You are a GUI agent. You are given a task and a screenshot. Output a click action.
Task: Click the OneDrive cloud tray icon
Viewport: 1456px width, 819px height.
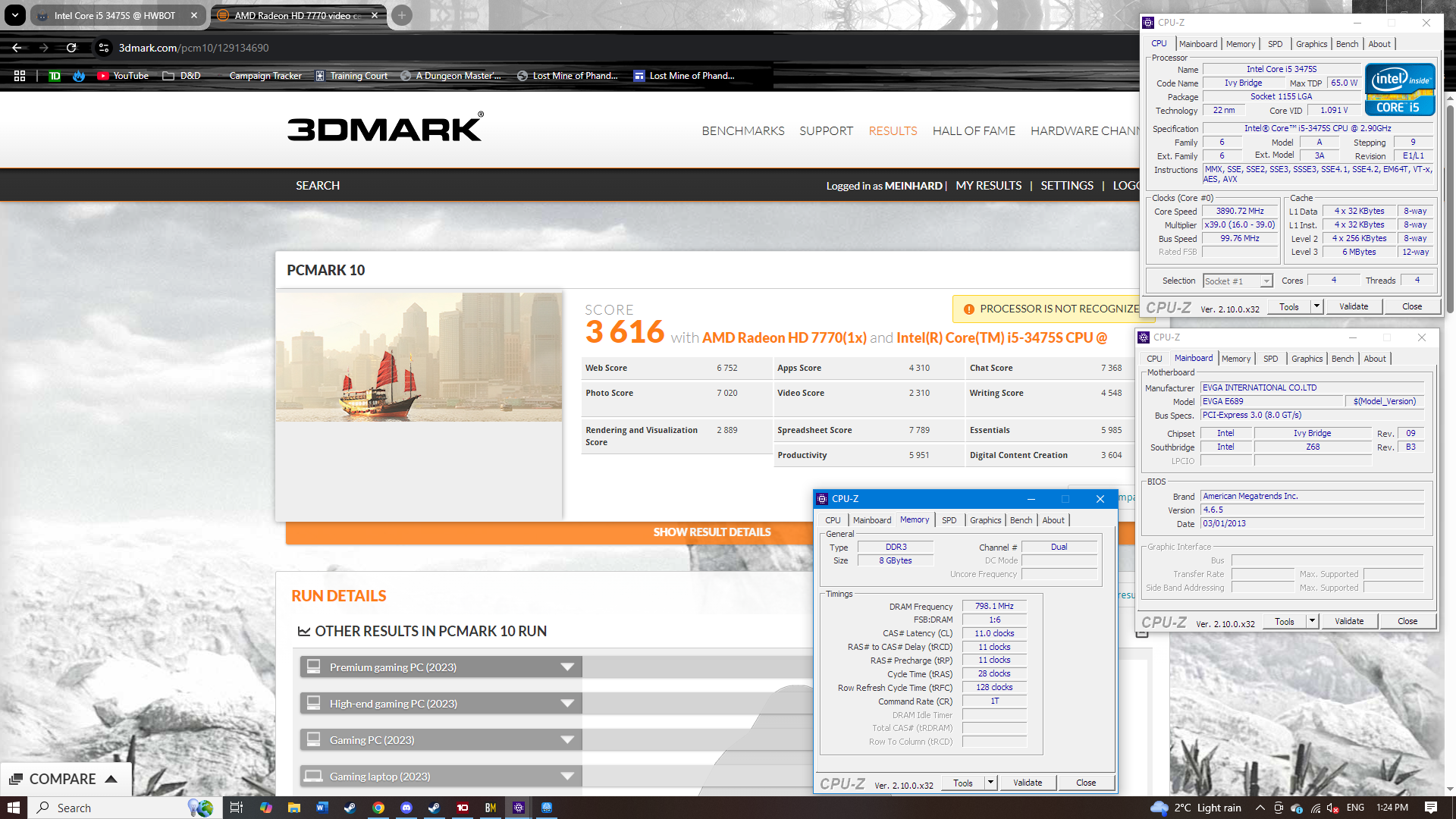1297,808
